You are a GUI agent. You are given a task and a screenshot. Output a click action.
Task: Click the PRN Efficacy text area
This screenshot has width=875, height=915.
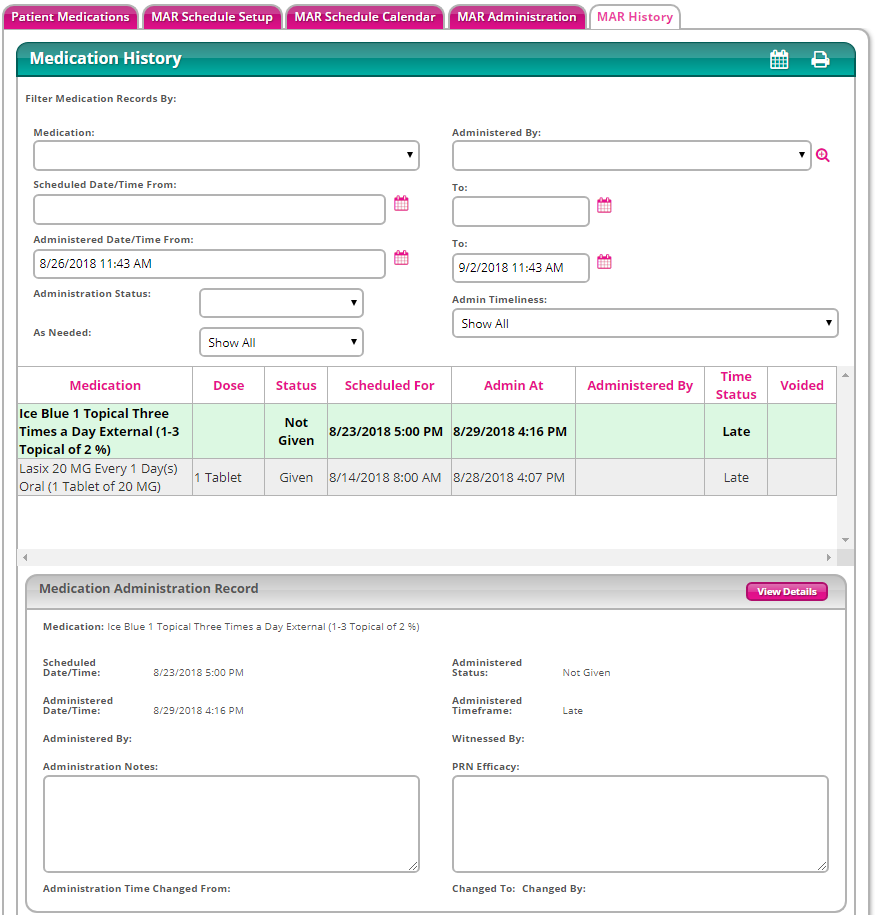click(x=640, y=824)
